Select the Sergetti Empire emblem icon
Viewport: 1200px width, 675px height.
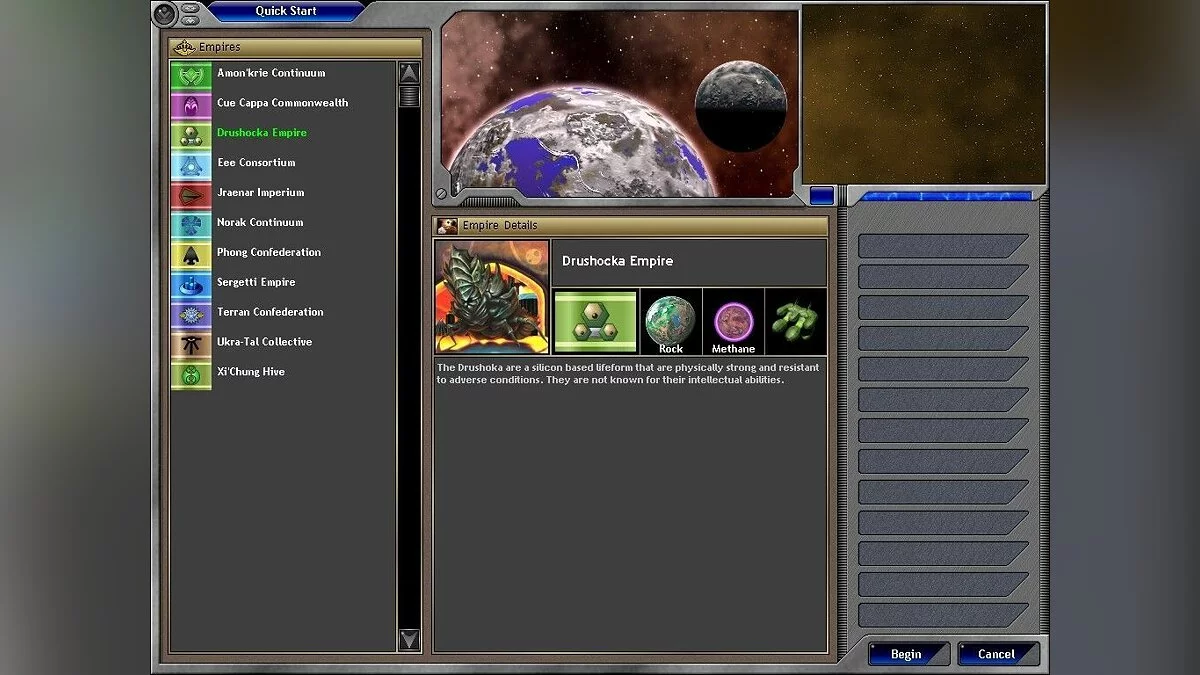[x=191, y=284]
